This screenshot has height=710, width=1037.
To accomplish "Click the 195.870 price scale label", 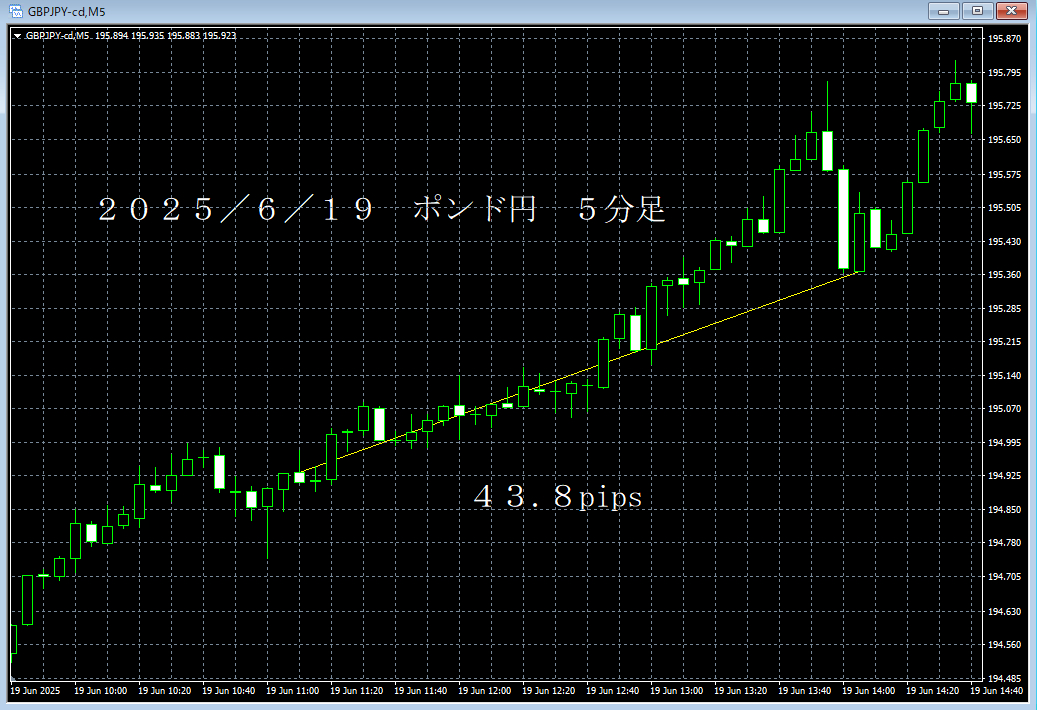I will (x=1004, y=39).
